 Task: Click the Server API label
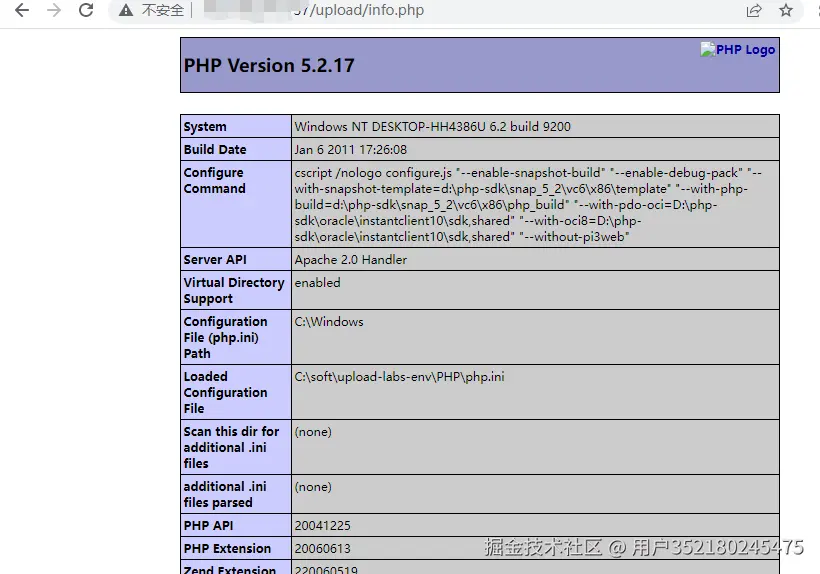(x=215, y=259)
